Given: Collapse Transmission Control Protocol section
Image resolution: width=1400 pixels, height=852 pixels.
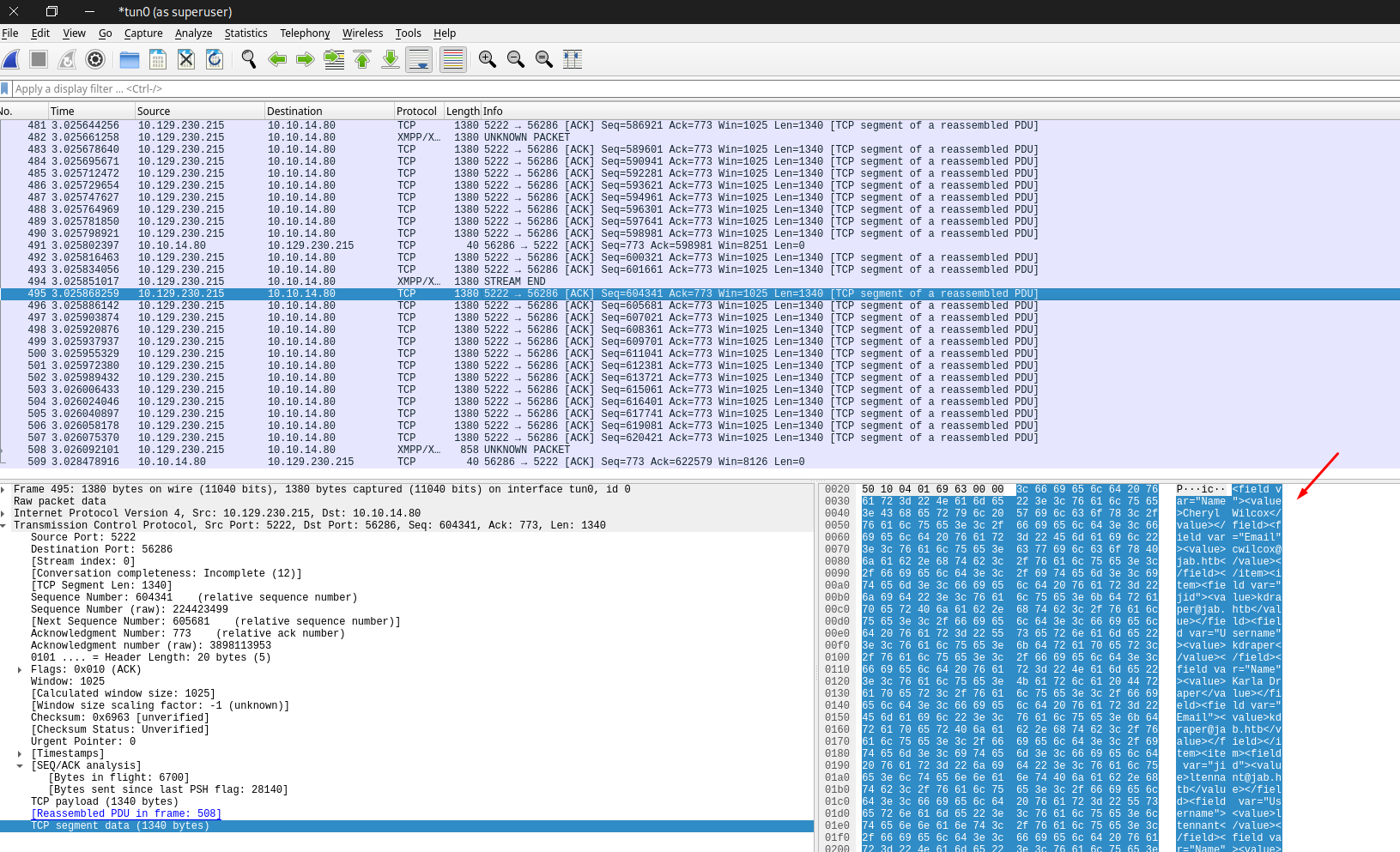Looking at the screenshot, I should click(x=3, y=526).
